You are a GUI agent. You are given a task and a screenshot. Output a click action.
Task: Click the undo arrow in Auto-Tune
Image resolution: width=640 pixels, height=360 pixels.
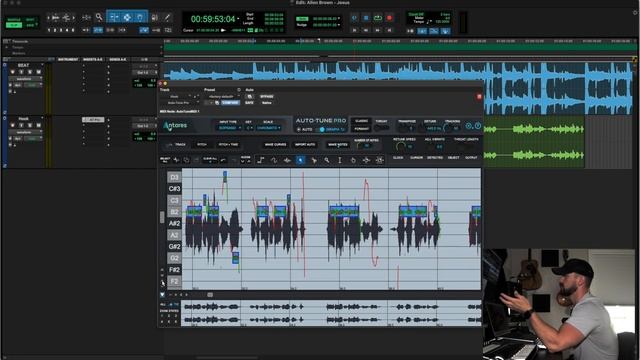223,160
